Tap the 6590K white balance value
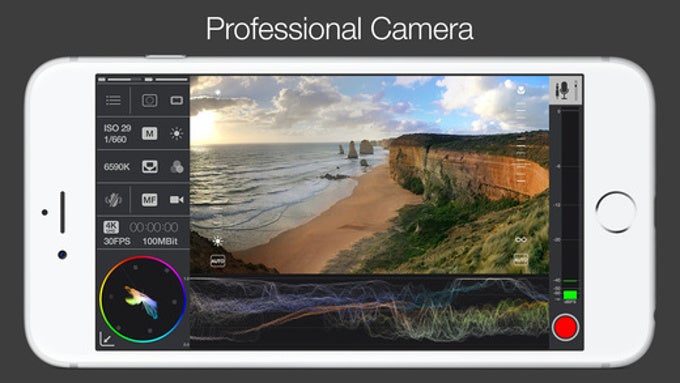The image size is (680, 383). tap(117, 167)
